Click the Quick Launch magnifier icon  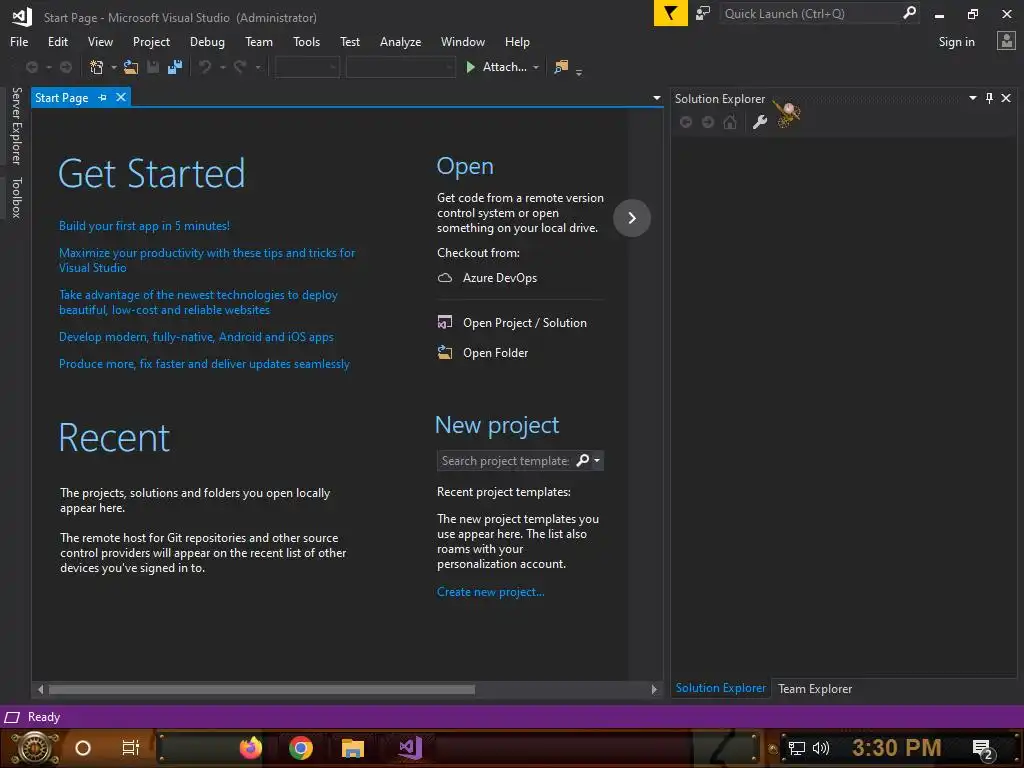click(x=909, y=13)
